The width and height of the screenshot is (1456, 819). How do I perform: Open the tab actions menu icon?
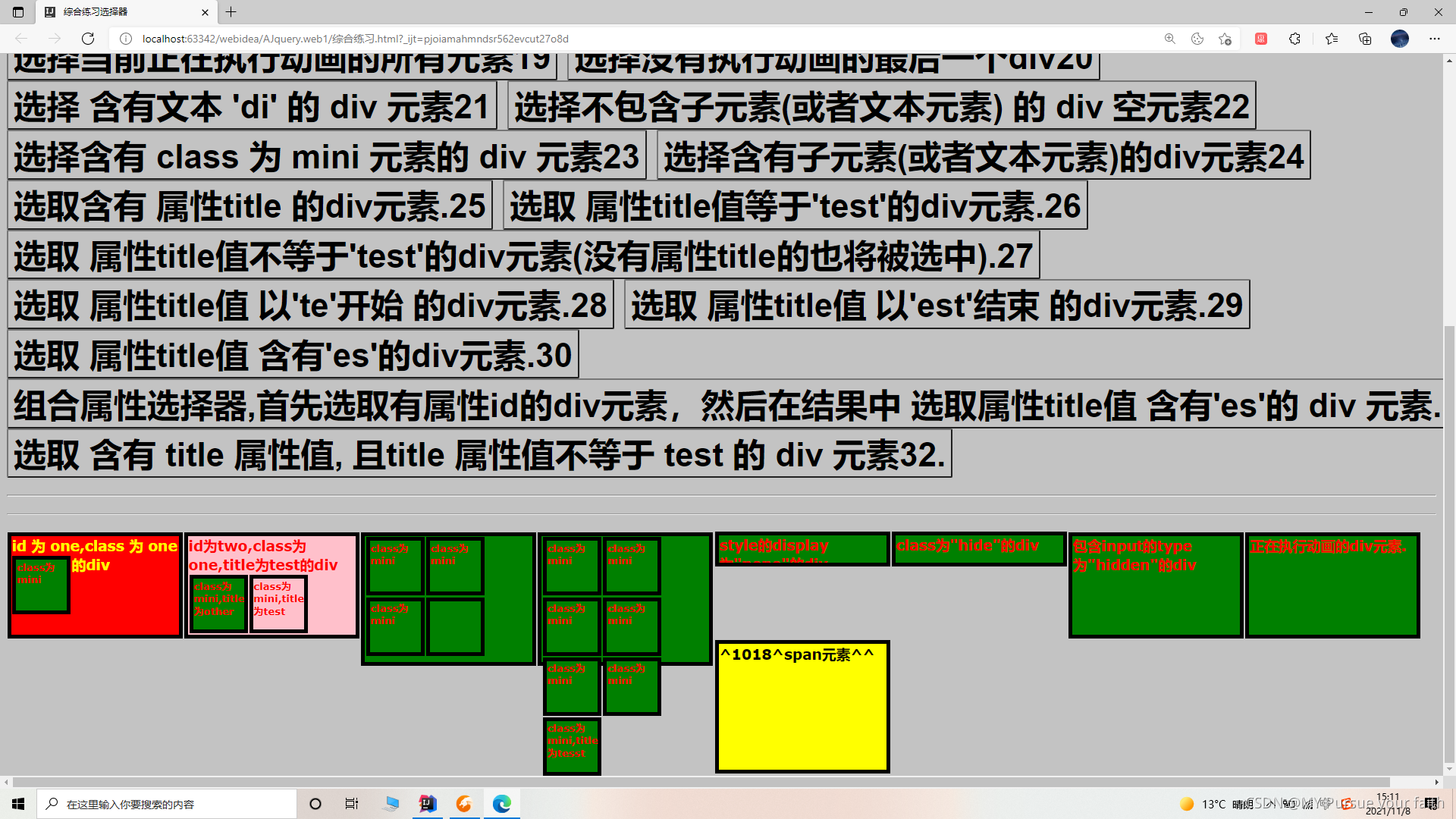(18, 12)
